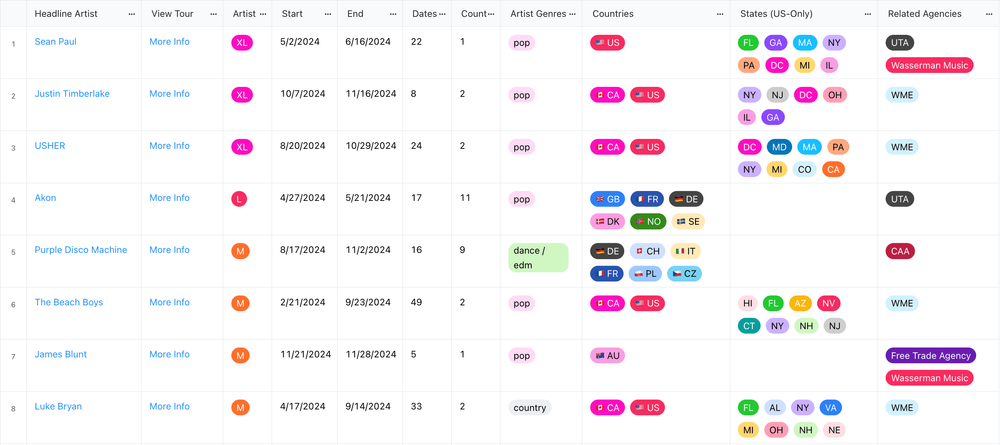Click the DK country tag
Image resolution: width=1000 pixels, height=445 pixels.
[607, 221]
